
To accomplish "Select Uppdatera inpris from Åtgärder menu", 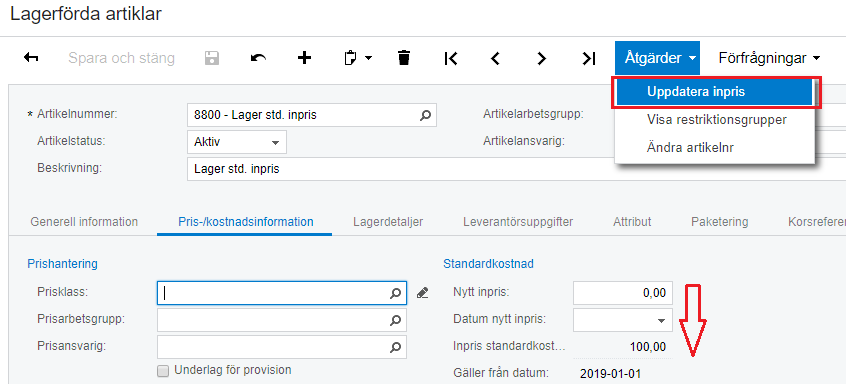I will (715, 92).
